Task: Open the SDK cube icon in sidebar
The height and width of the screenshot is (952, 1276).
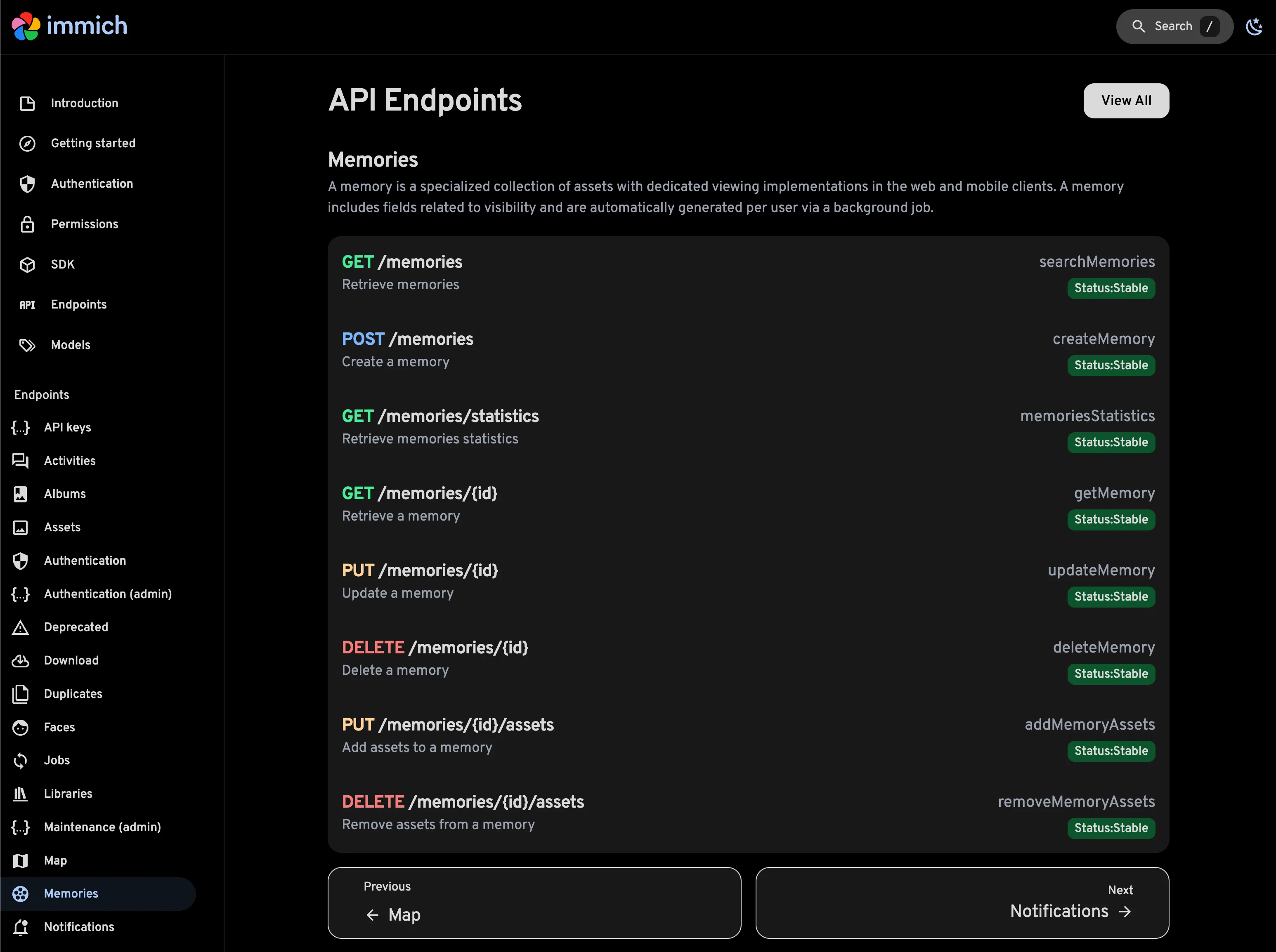Action: [28, 264]
